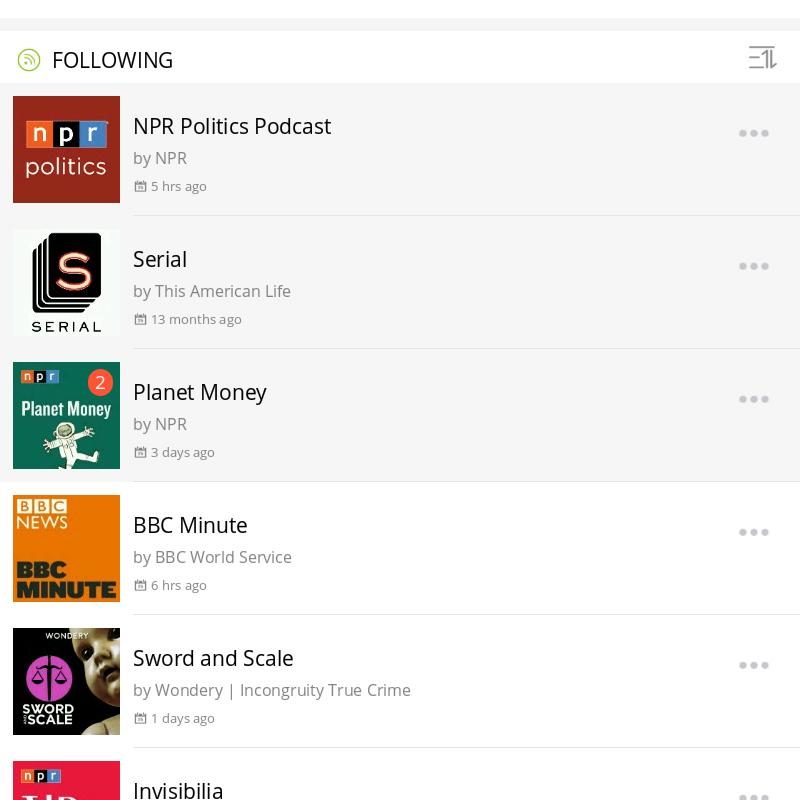The height and width of the screenshot is (800, 800).
Task: Click calendar icon next to 13 months ago
Action: pyautogui.click(x=140, y=319)
